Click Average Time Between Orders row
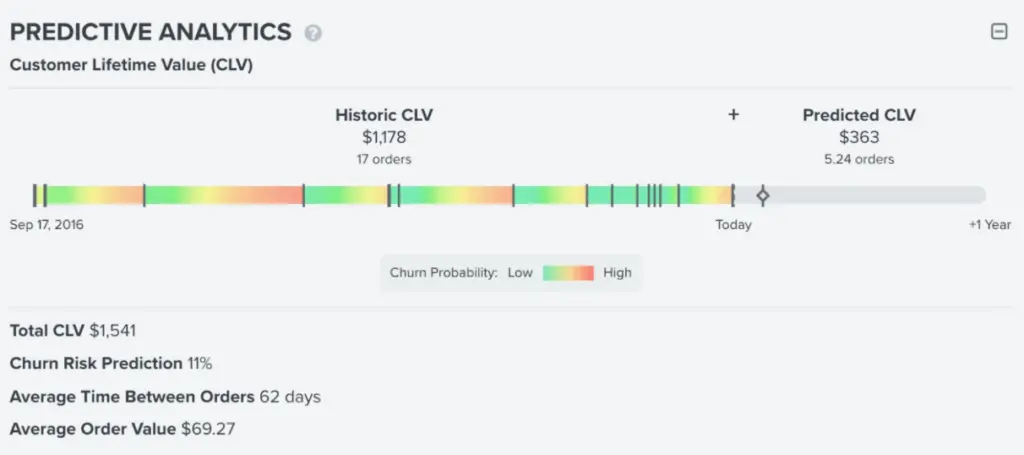1024x455 pixels. pos(165,397)
